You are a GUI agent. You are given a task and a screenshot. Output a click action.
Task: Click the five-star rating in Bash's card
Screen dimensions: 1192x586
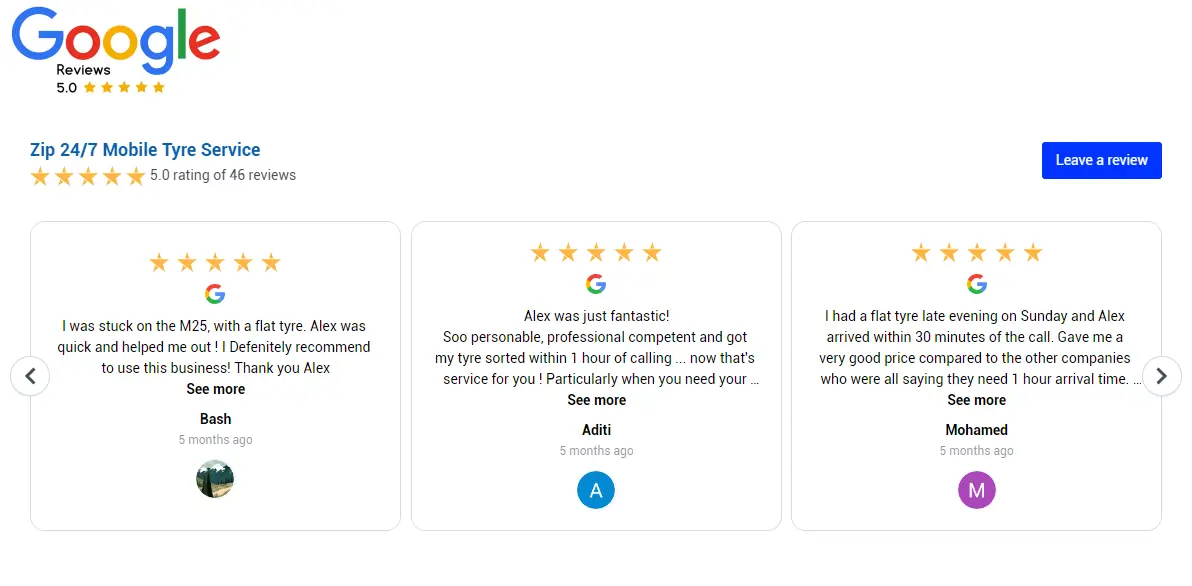pyautogui.click(x=215, y=263)
